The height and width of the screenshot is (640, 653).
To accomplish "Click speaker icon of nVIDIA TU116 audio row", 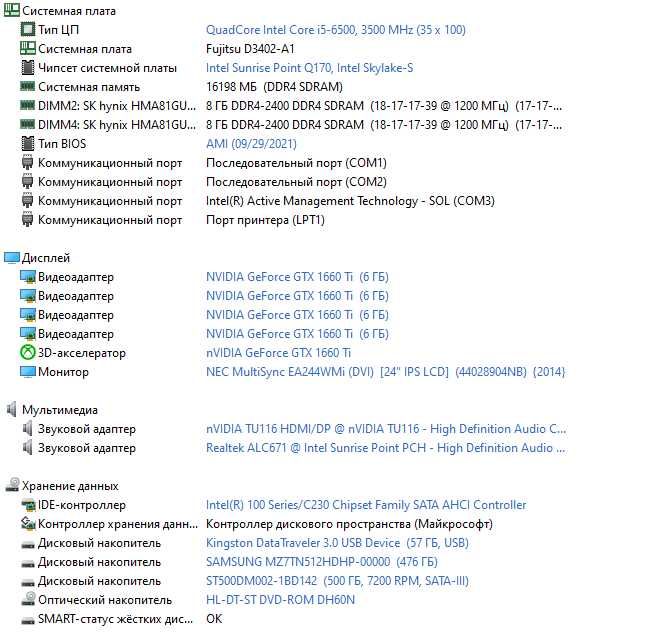I will pyautogui.click(x=27, y=428).
